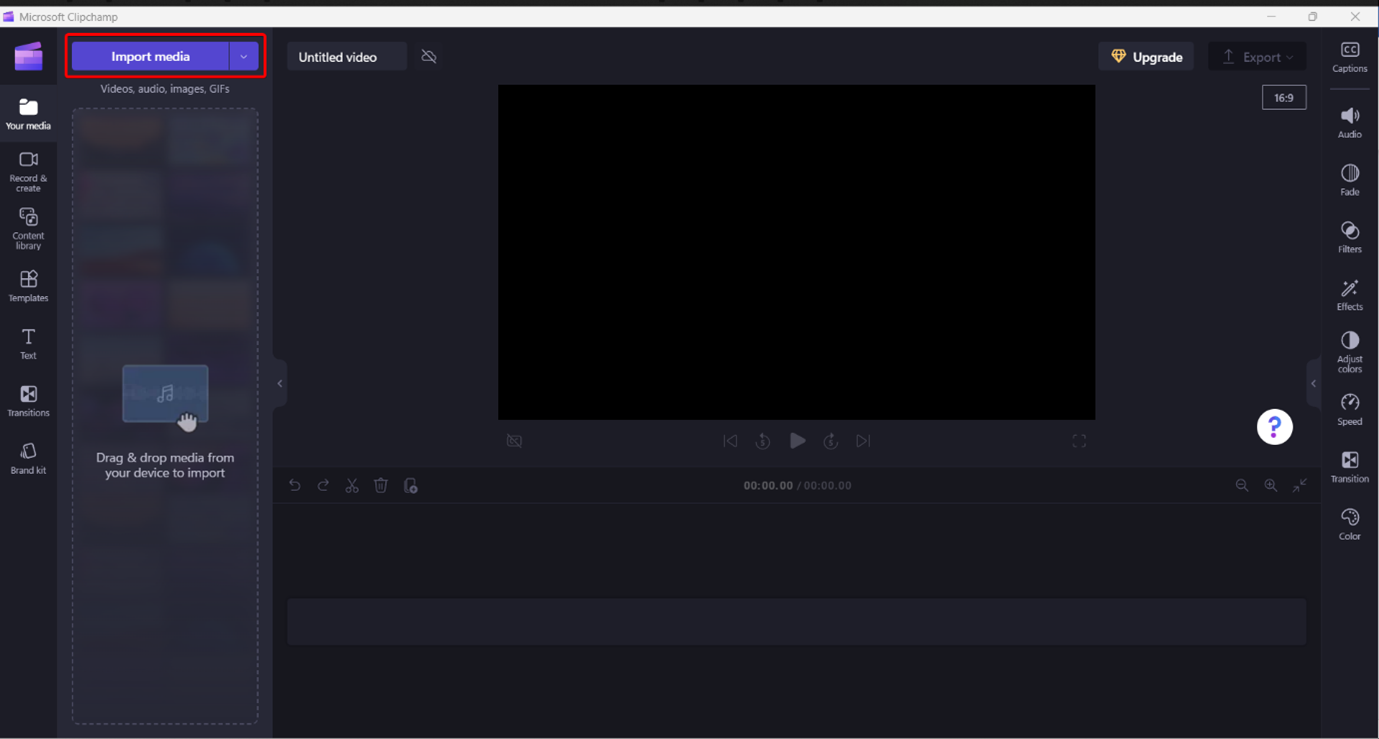This screenshot has height=739, width=1379.
Task: Collapse the right properties panel
Action: (x=1314, y=384)
